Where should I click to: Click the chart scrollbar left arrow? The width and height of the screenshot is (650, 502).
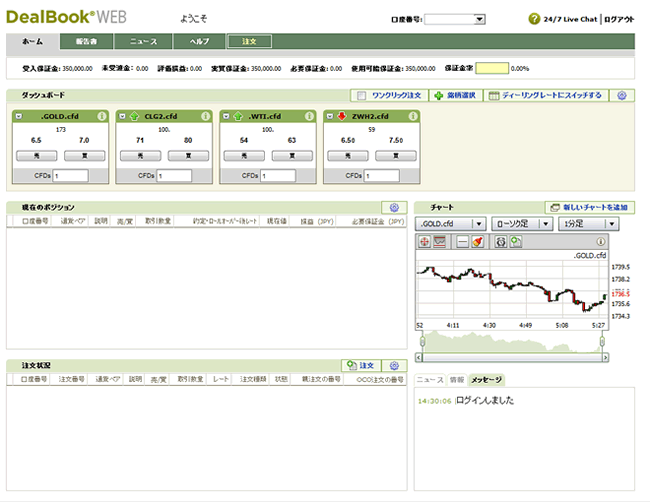coord(419,357)
